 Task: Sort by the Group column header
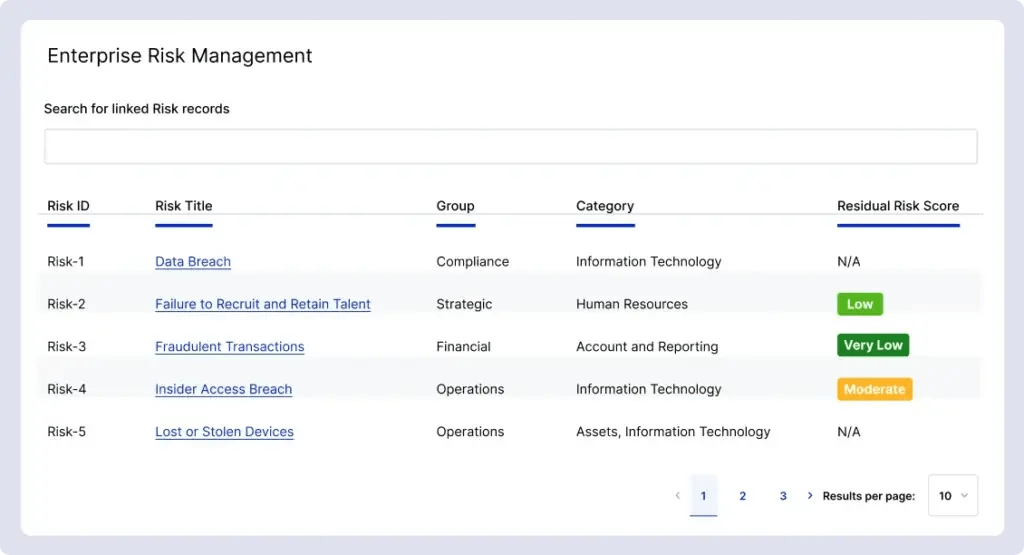455,206
